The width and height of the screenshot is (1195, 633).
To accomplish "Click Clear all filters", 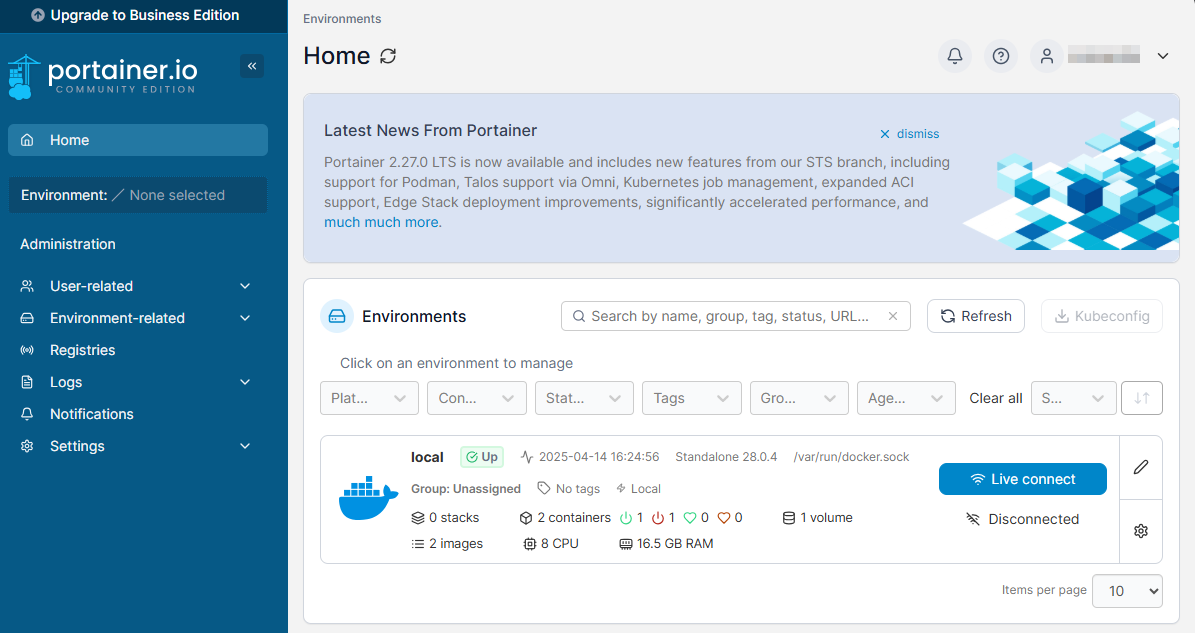I will [x=995, y=398].
